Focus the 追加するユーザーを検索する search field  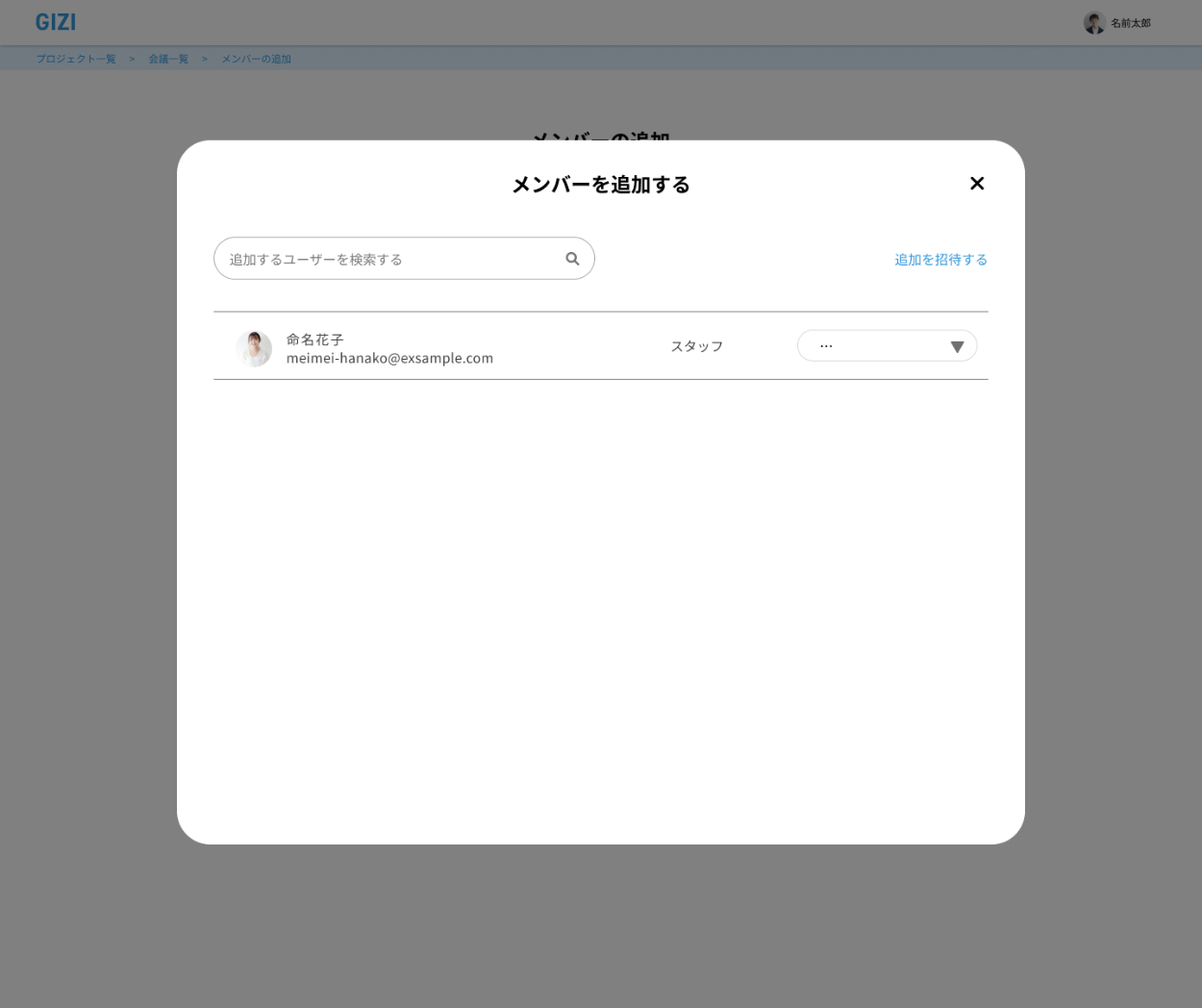coord(389,259)
